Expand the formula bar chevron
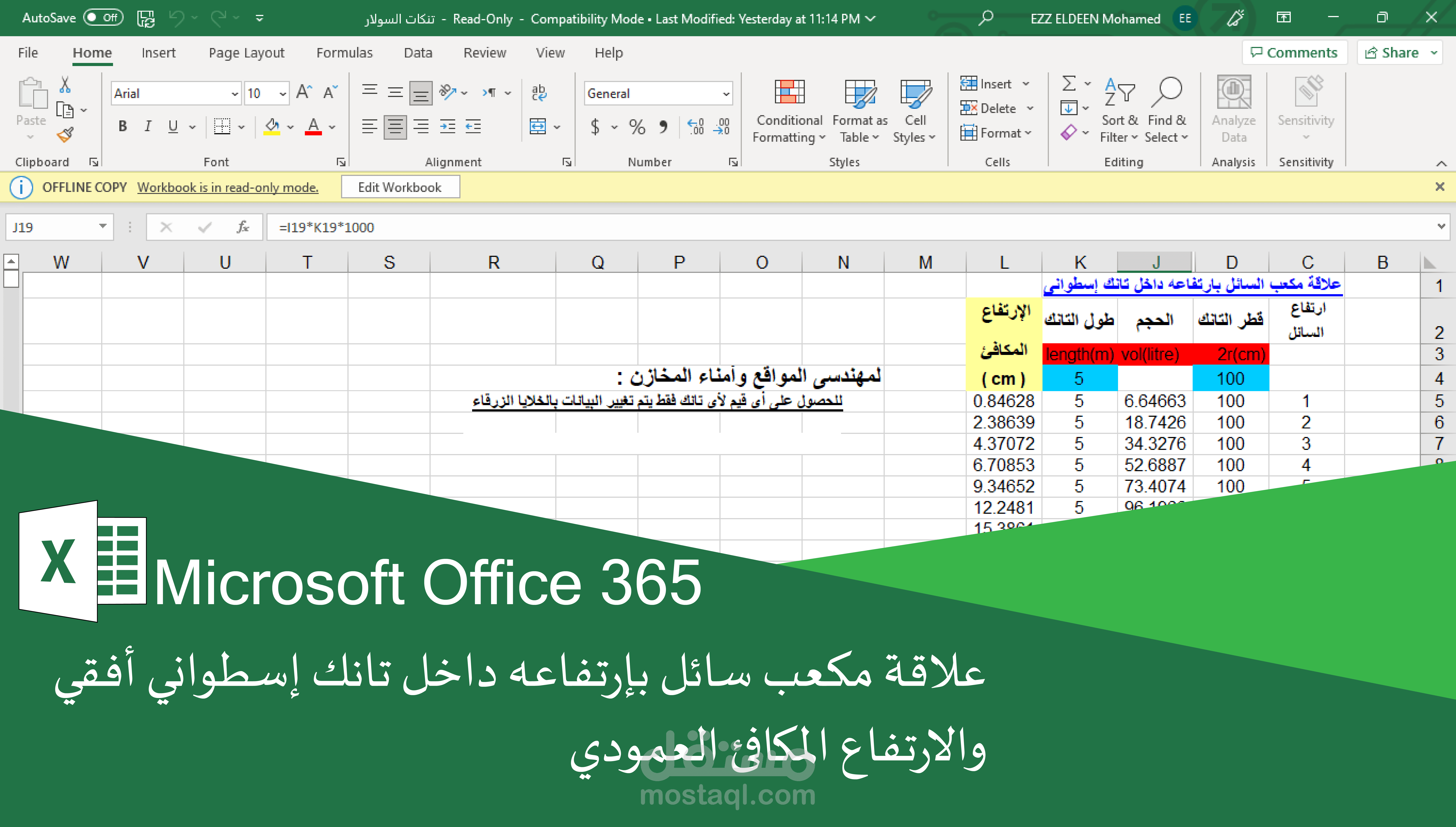This screenshot has height=827, width=1456. (x=1441, y=227)
